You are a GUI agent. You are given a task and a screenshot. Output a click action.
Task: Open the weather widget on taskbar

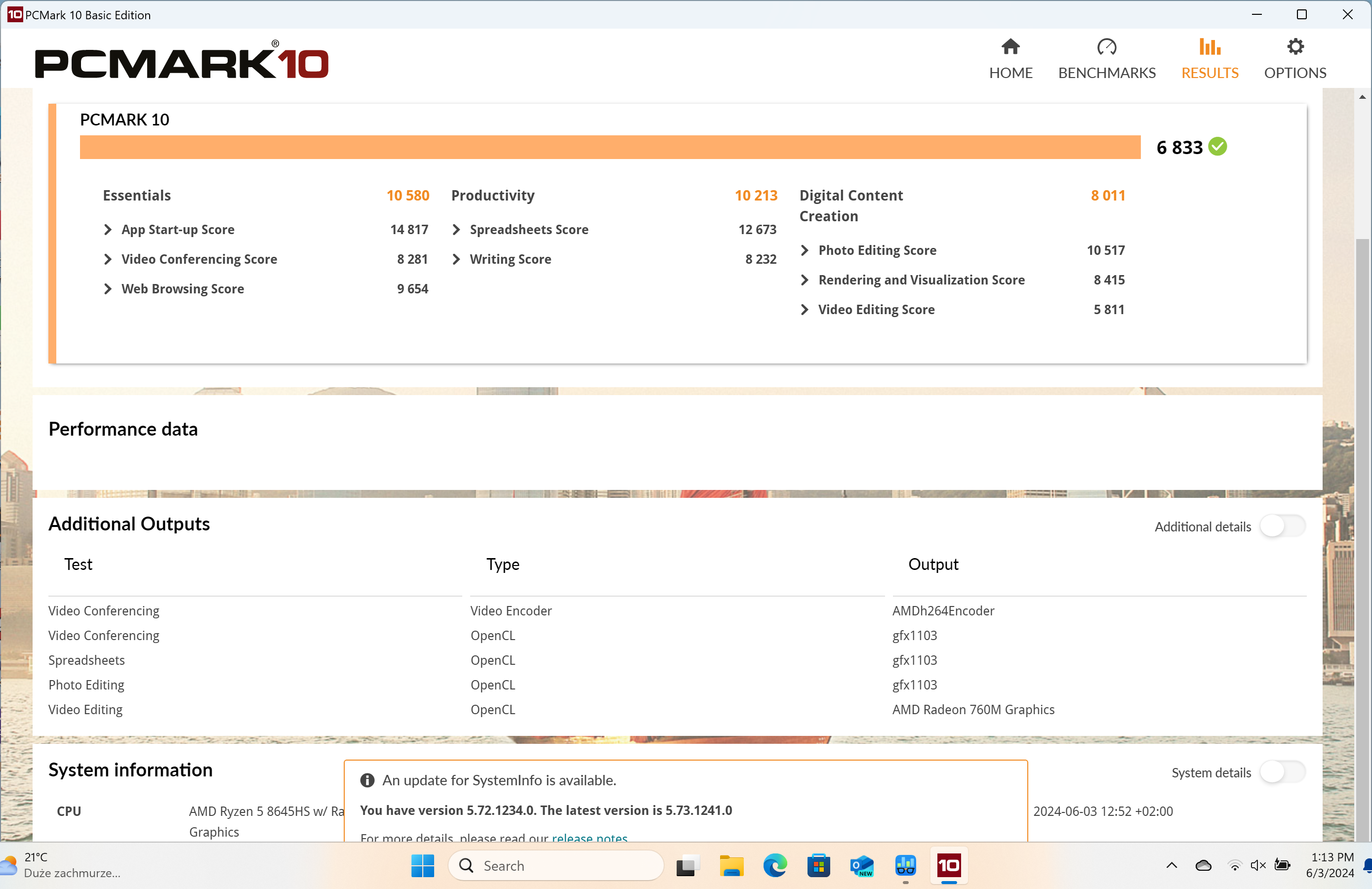[61, 865]
